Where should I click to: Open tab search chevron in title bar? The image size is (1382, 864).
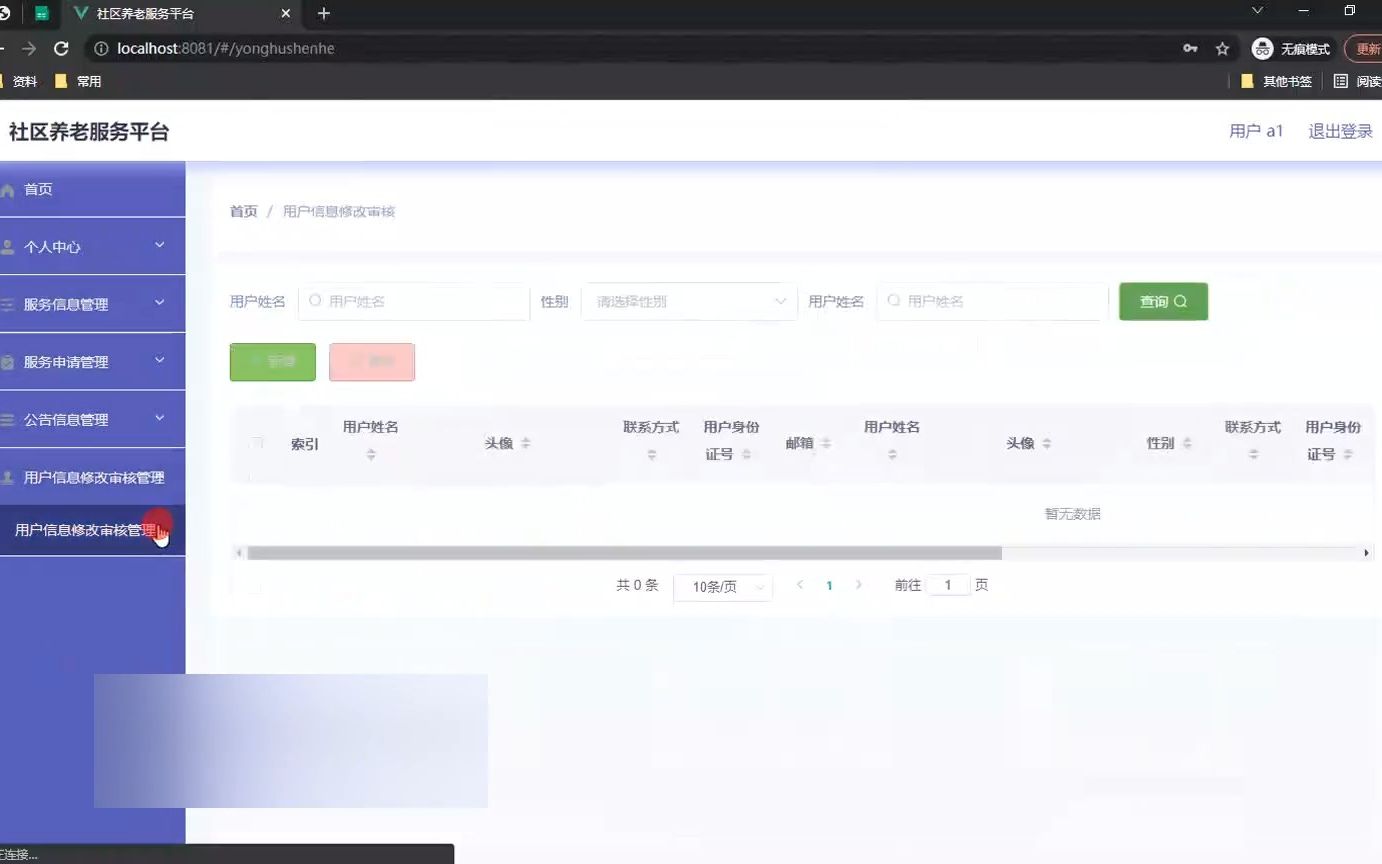[1258, 11]
